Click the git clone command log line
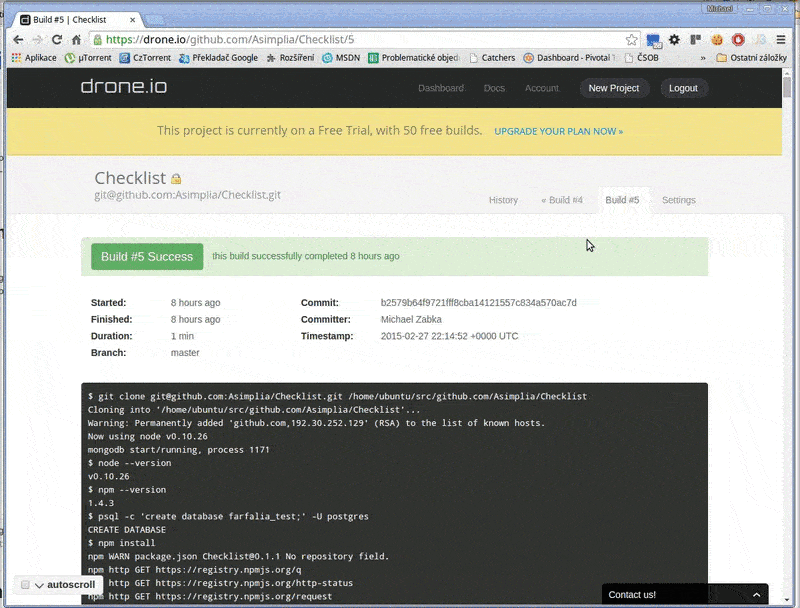 pos(337,396)
